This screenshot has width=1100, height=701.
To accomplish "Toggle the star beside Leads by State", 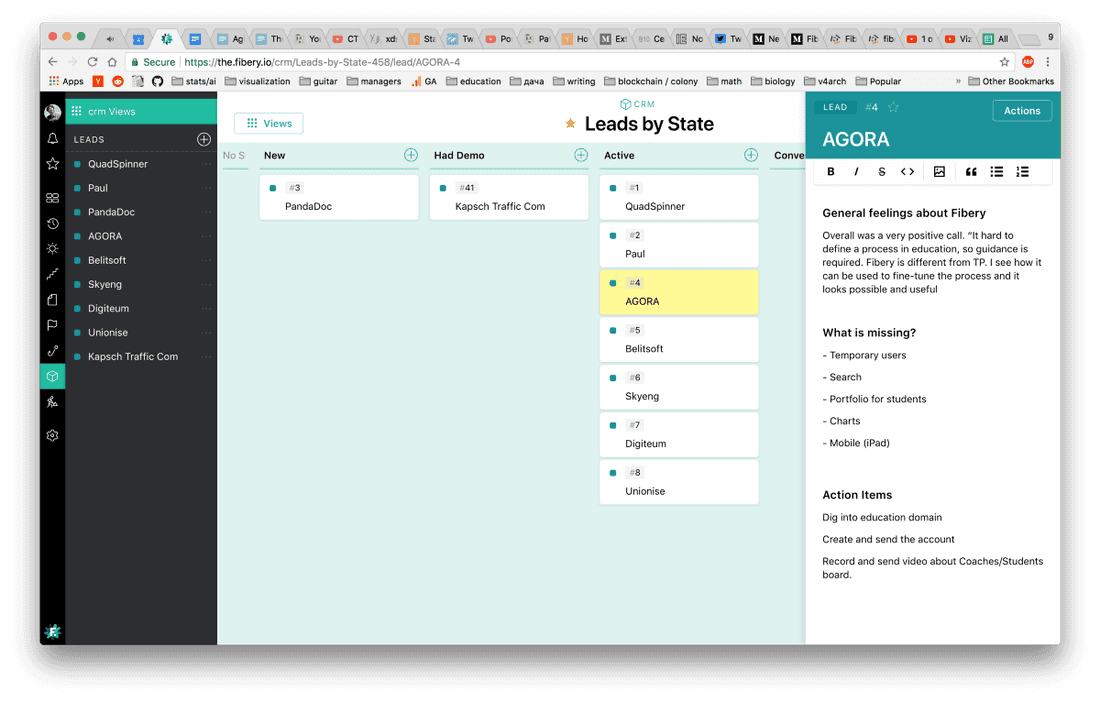I will (570, 123).
